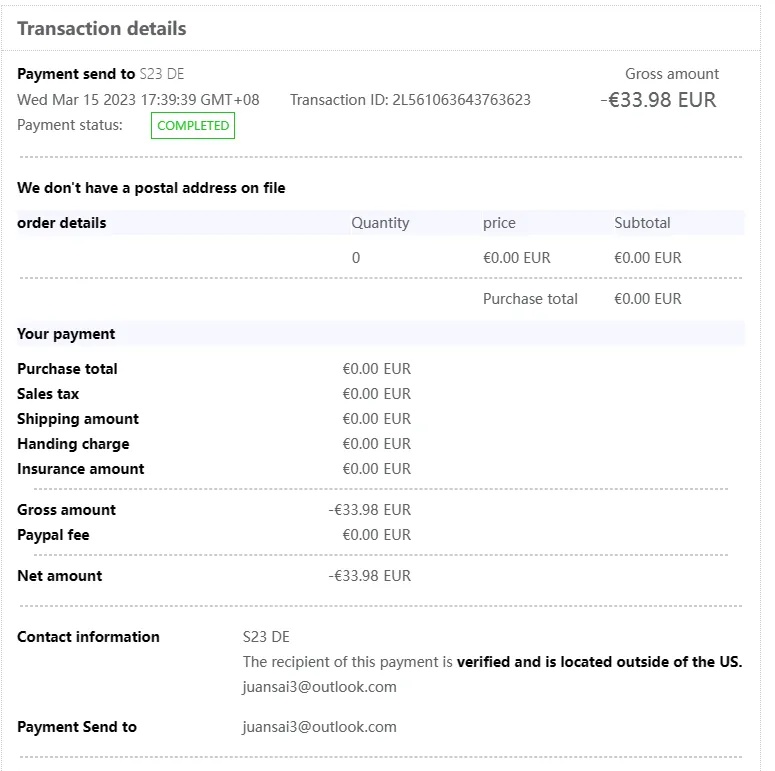The height and width of the screenshot is (771, 775).
Task: Click the Paypal fee row label
Action: coord(53,535)
